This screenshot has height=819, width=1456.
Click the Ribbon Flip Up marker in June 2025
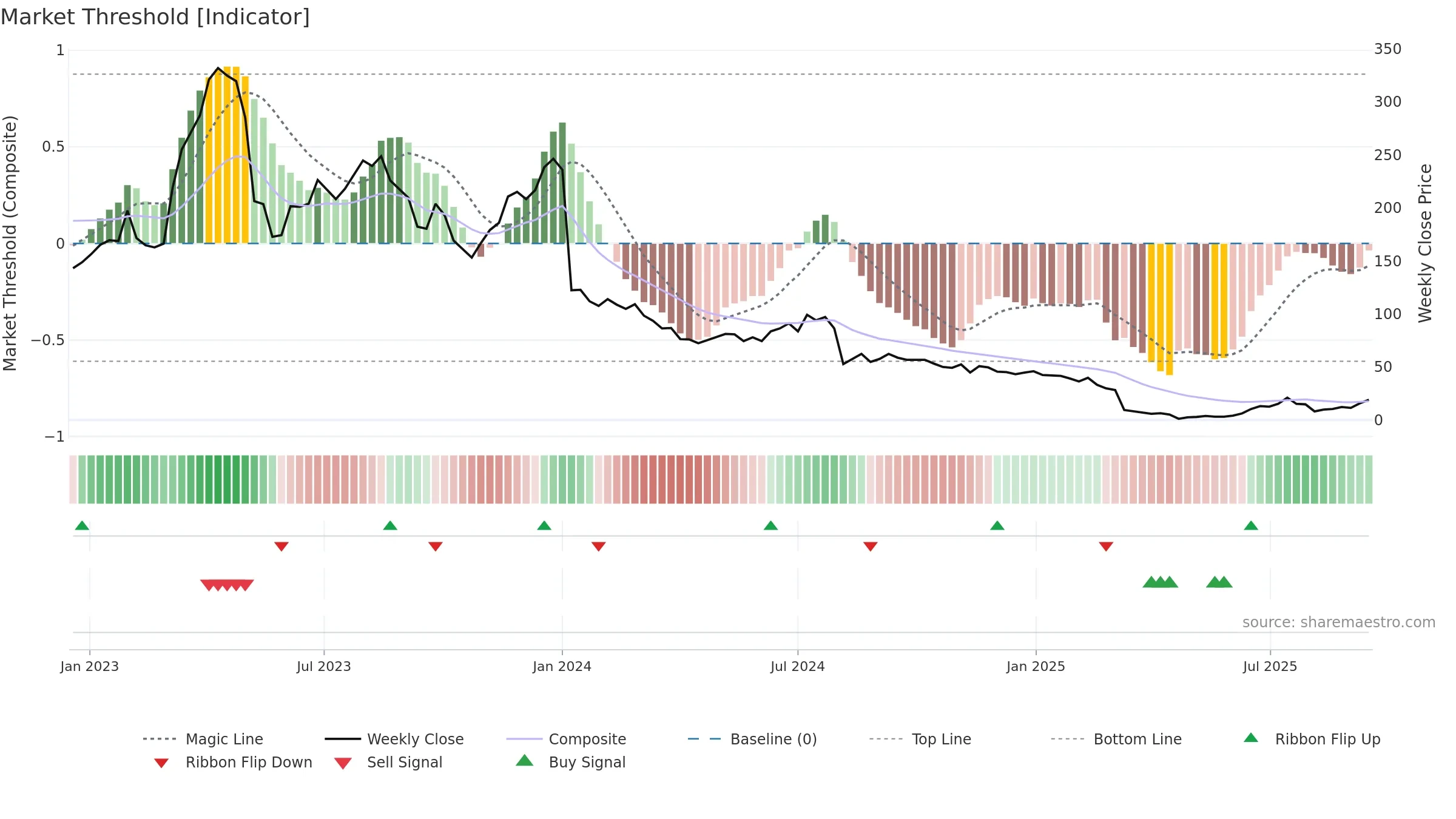1251,525
